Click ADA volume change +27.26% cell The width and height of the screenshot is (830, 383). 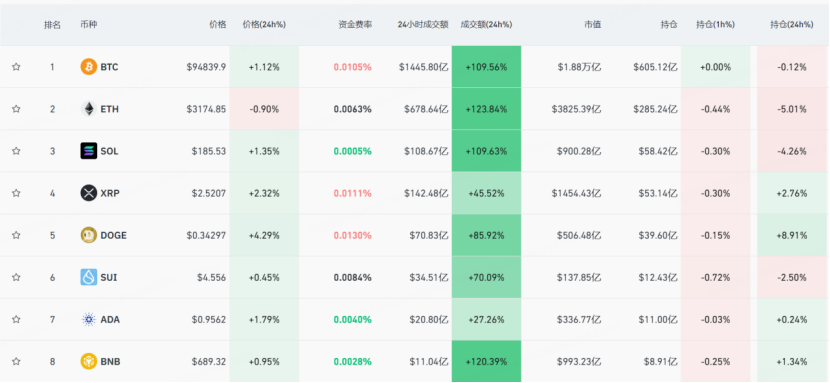(x=486, y=320)
